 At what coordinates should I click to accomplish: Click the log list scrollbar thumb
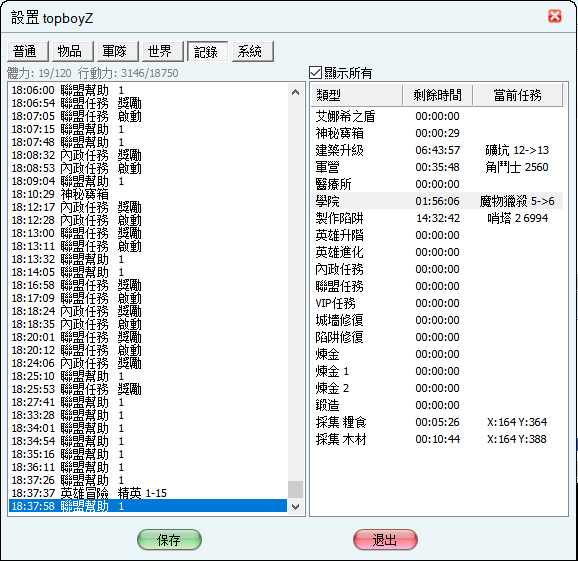point(295,489)
